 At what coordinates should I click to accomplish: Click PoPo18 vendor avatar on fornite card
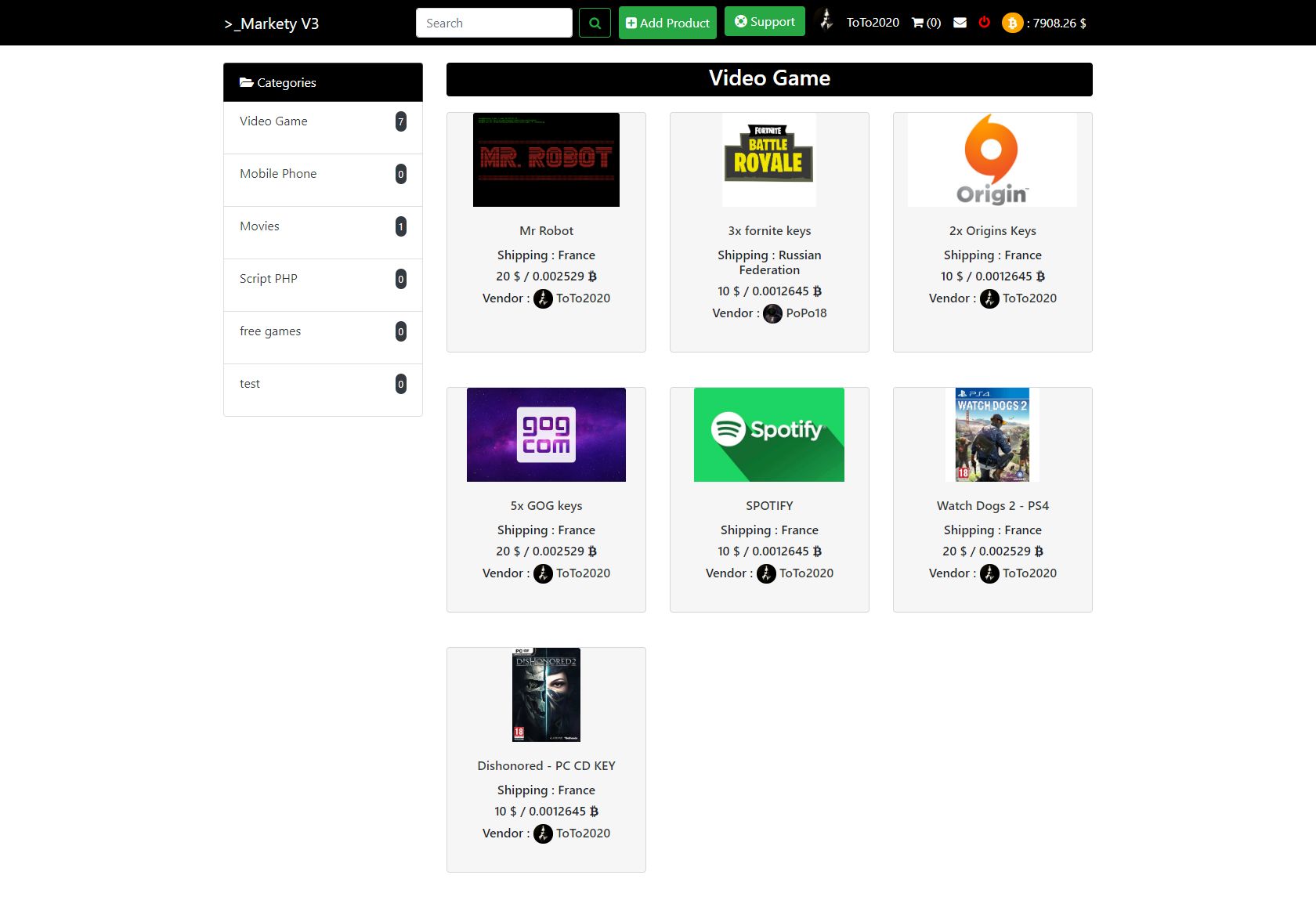[772, 313]
